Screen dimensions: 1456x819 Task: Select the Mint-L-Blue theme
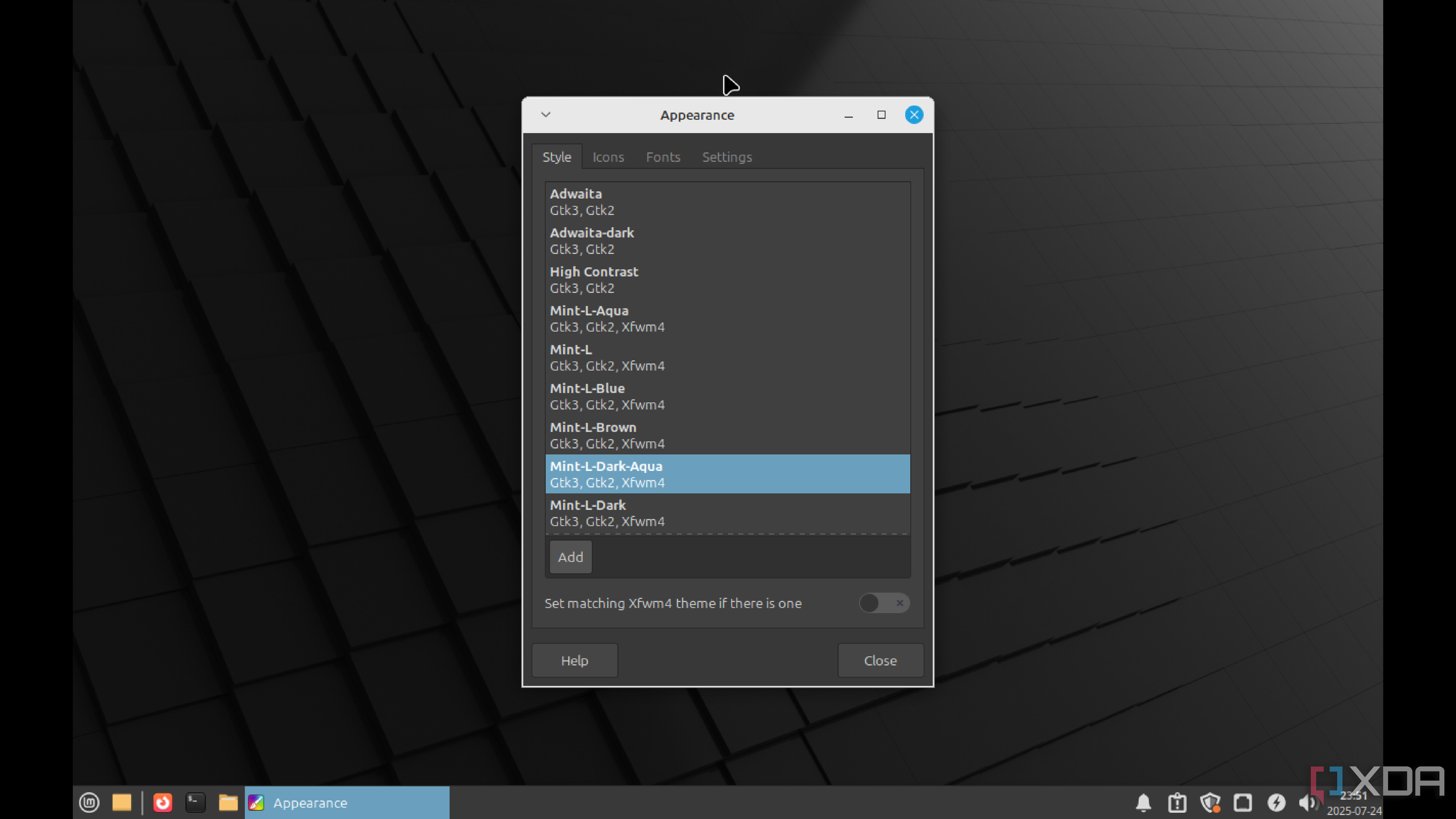(x=727, y=396)
